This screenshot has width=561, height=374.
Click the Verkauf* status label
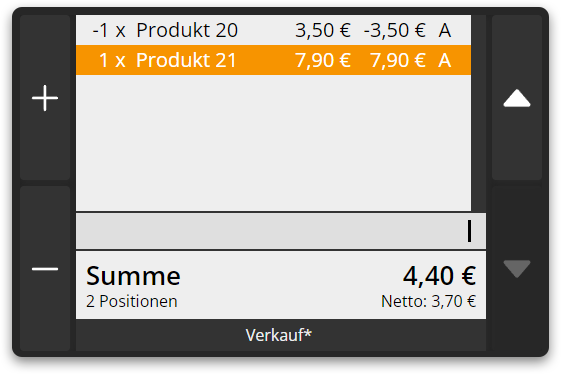279,335
